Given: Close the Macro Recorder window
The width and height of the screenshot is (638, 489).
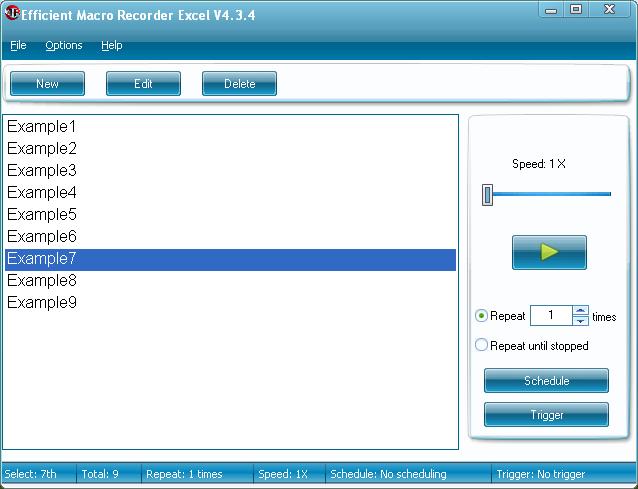Looking at the screenshot, I should point(609,9).
